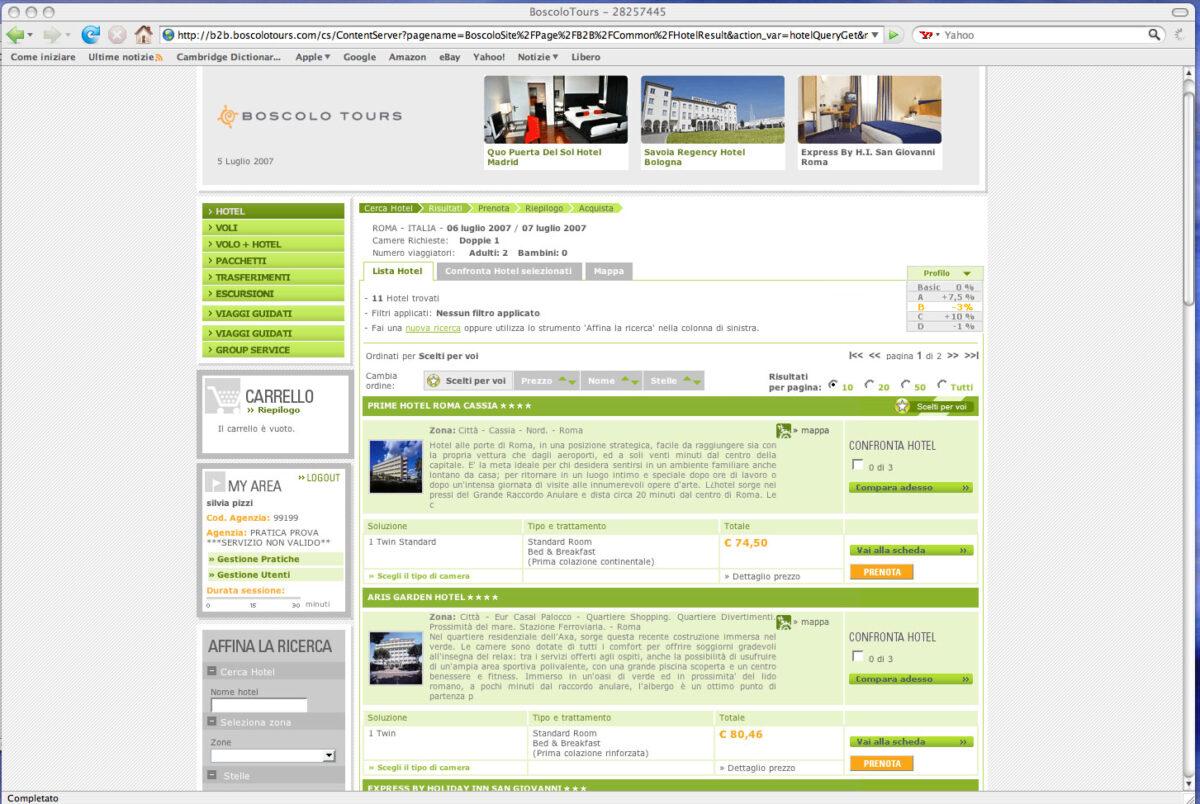Go to previous results page arrows
Image resolution: width=1200 pixels, height=804 pixels.
874,355
